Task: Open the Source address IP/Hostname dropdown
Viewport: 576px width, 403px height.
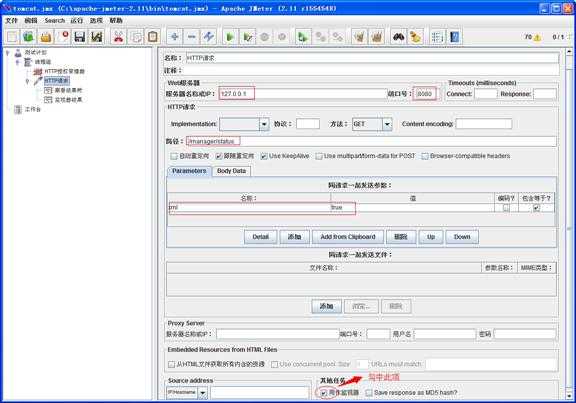Action: (202, 393)
